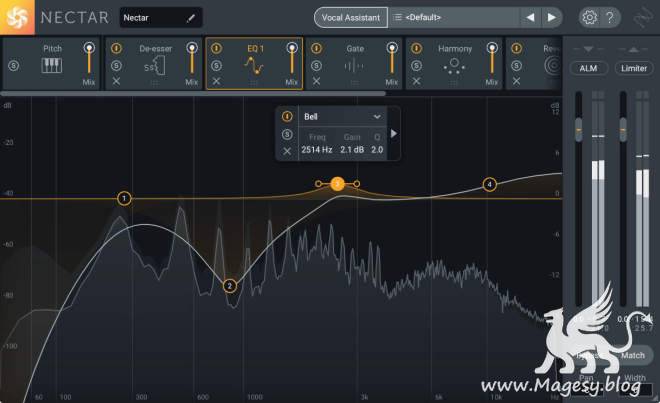Image resolution: width=660 pixels, height=403 pixels.
Task: Select EQ node 4
Action: coord(490,184)
